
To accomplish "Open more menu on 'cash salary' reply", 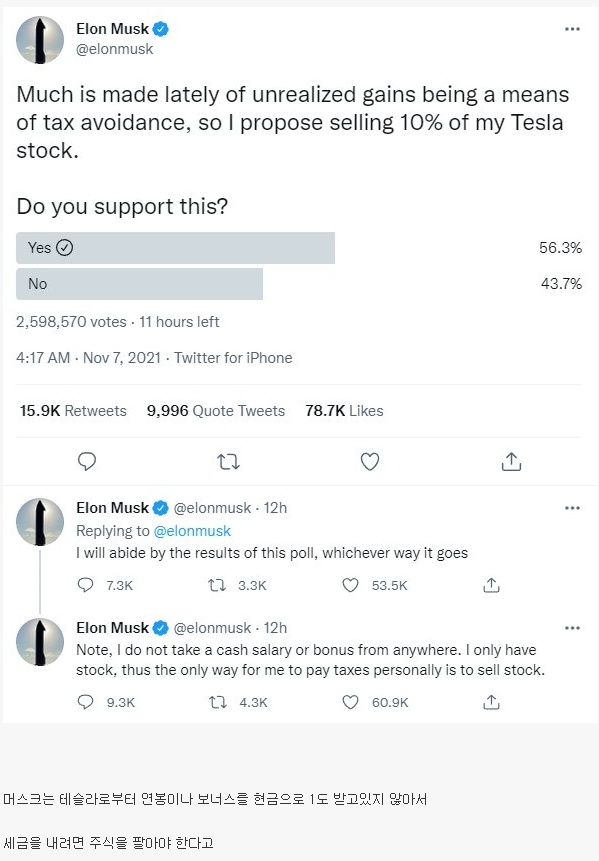I will [x=572, y=628].
